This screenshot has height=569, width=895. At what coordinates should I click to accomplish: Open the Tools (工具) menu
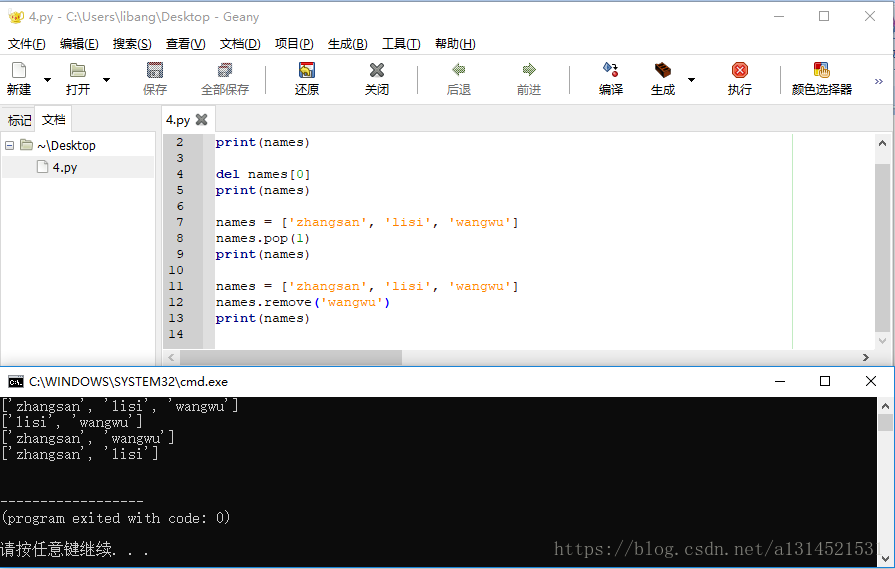tap(401, 44)
